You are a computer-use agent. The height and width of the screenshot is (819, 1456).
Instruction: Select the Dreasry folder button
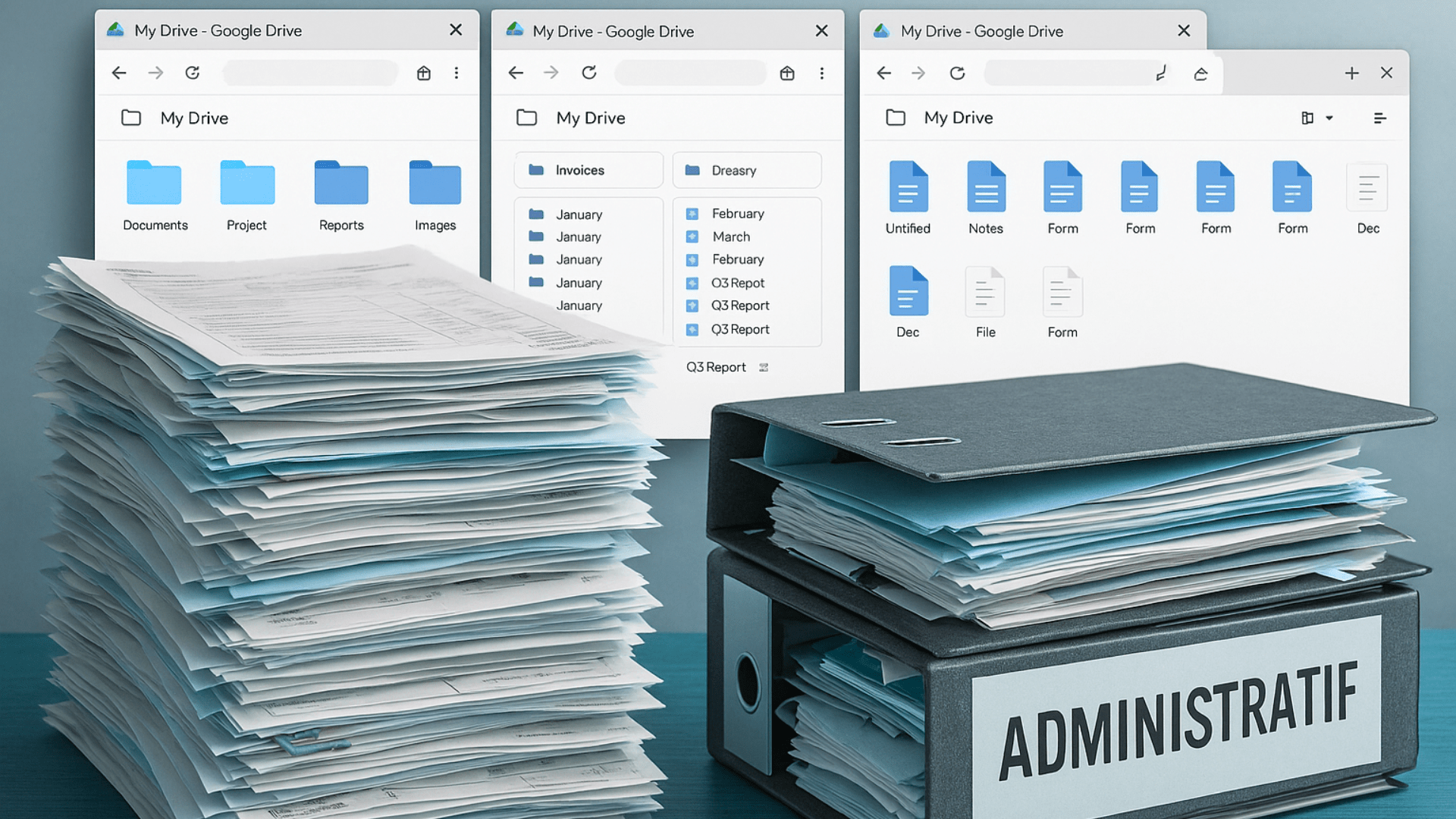746,170
